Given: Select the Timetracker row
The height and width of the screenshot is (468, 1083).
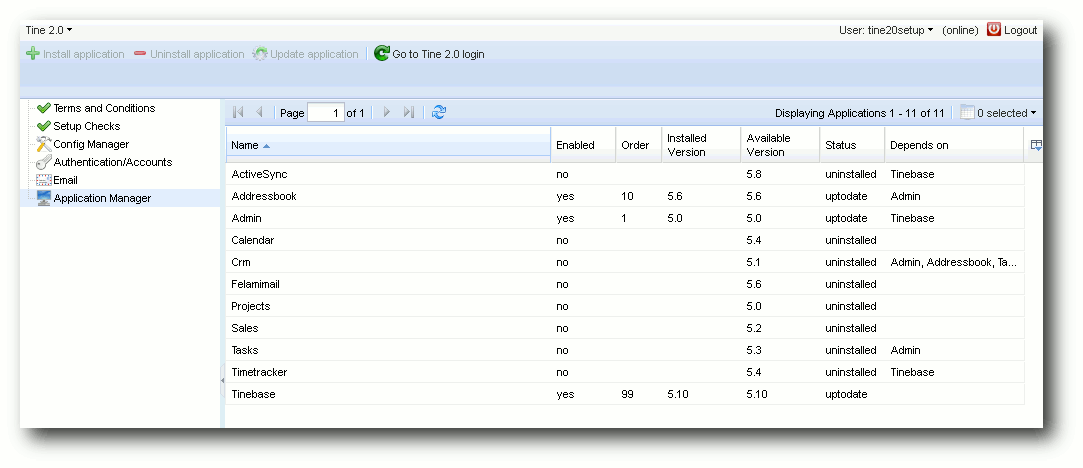Looking at the screenshot, I should [x=624, y=372].
